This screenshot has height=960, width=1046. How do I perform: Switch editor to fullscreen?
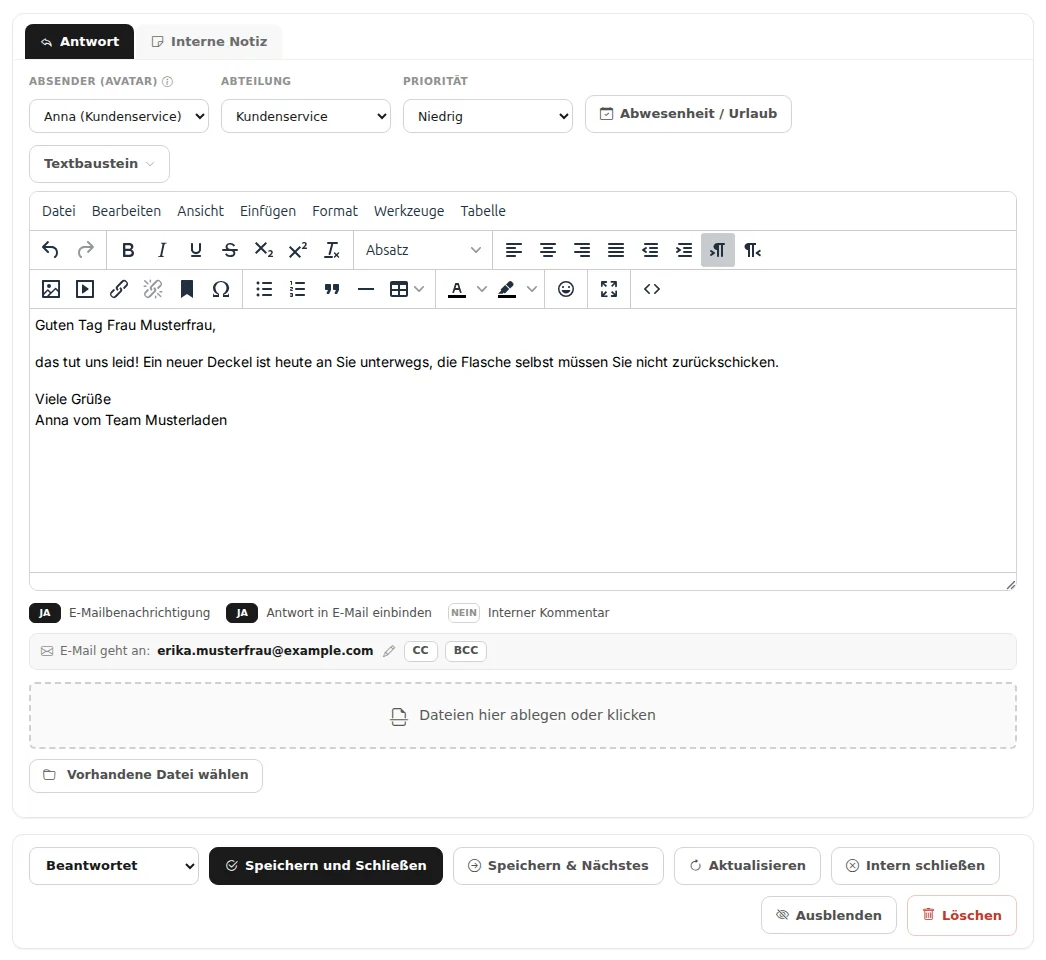(x=608, y=289)
